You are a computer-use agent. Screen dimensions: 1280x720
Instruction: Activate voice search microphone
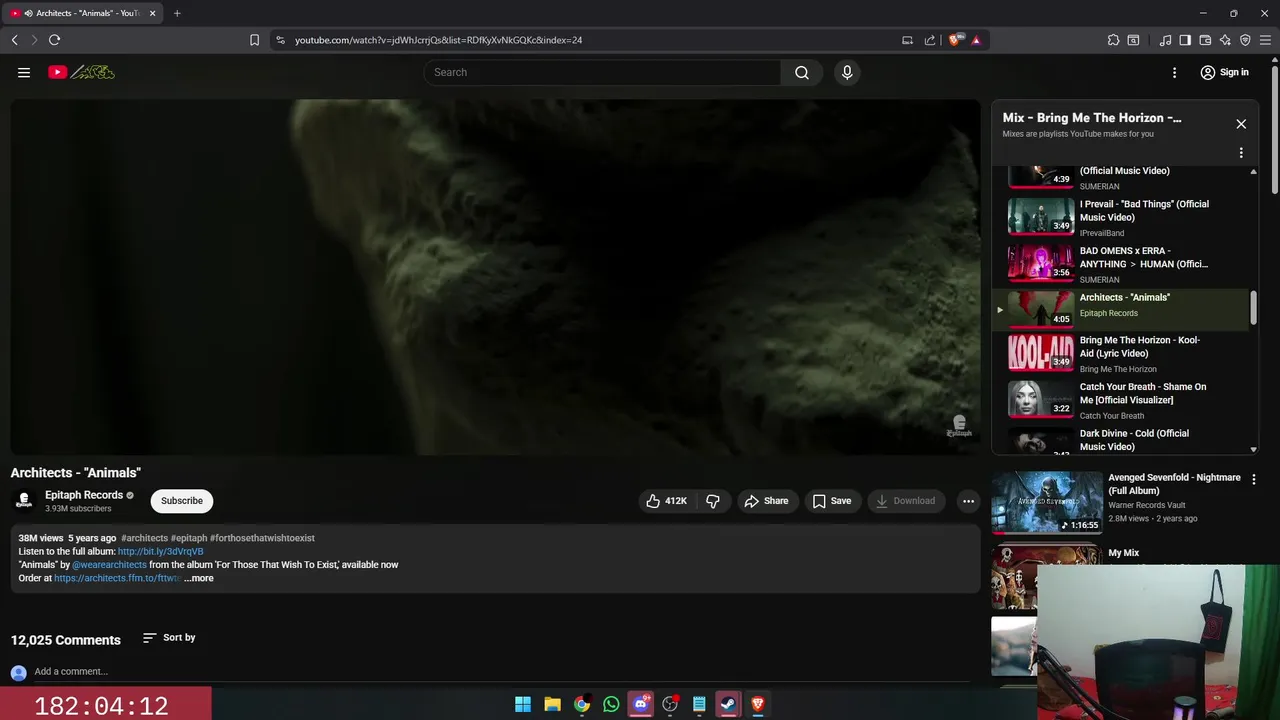click(847, 72)
